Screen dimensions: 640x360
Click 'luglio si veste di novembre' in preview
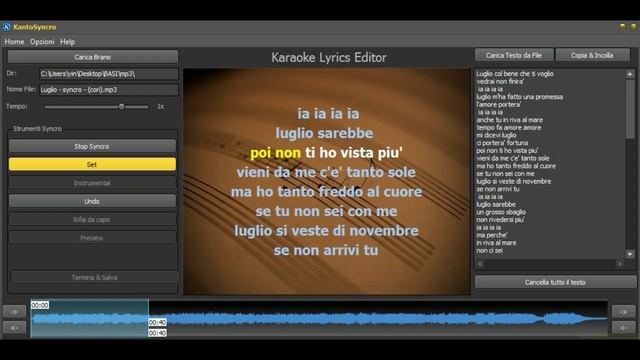tap(326, 231)
